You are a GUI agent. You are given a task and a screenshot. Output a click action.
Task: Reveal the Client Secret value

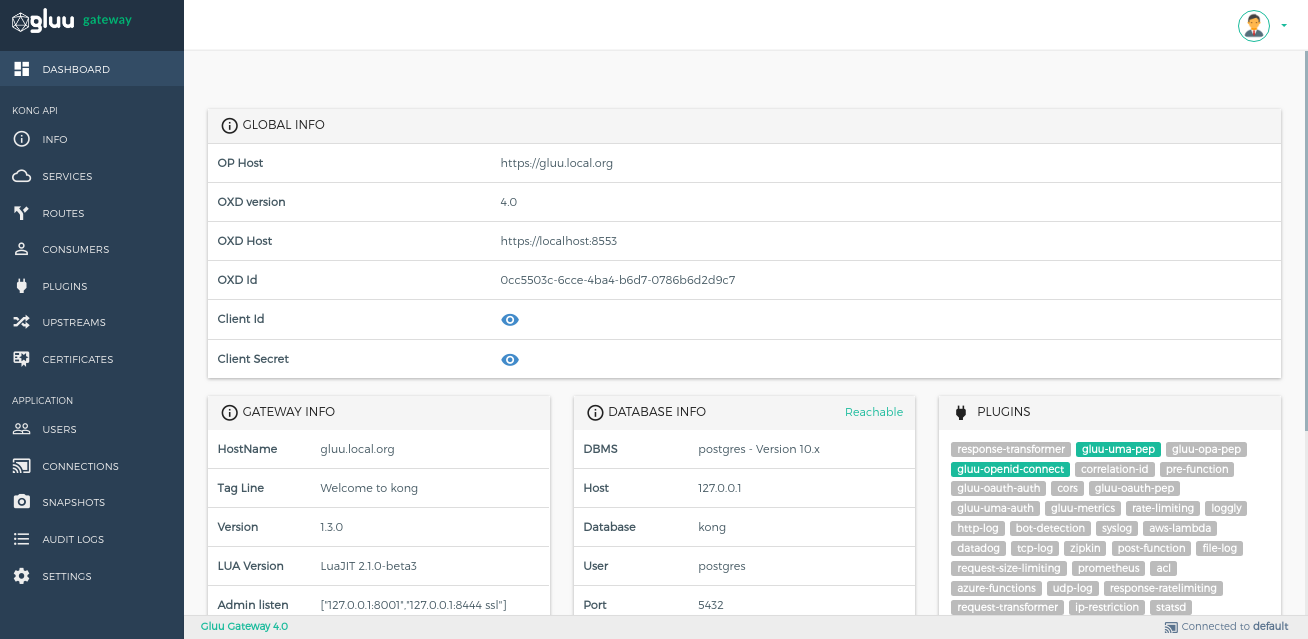pyautogui.click(x=510, y=360)
